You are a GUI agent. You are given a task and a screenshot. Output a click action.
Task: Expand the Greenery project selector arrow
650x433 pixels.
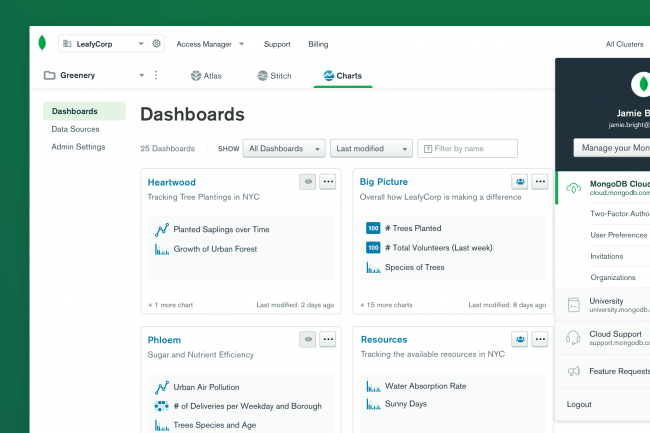coord(141,75)
